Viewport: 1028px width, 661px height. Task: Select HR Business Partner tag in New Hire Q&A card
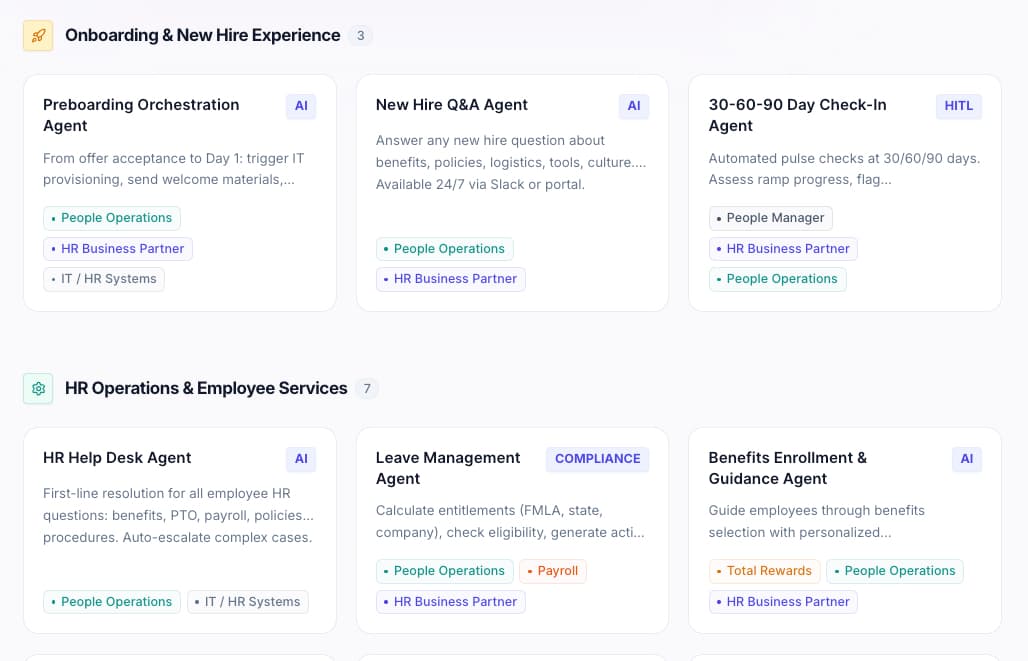tap(450, 279)
